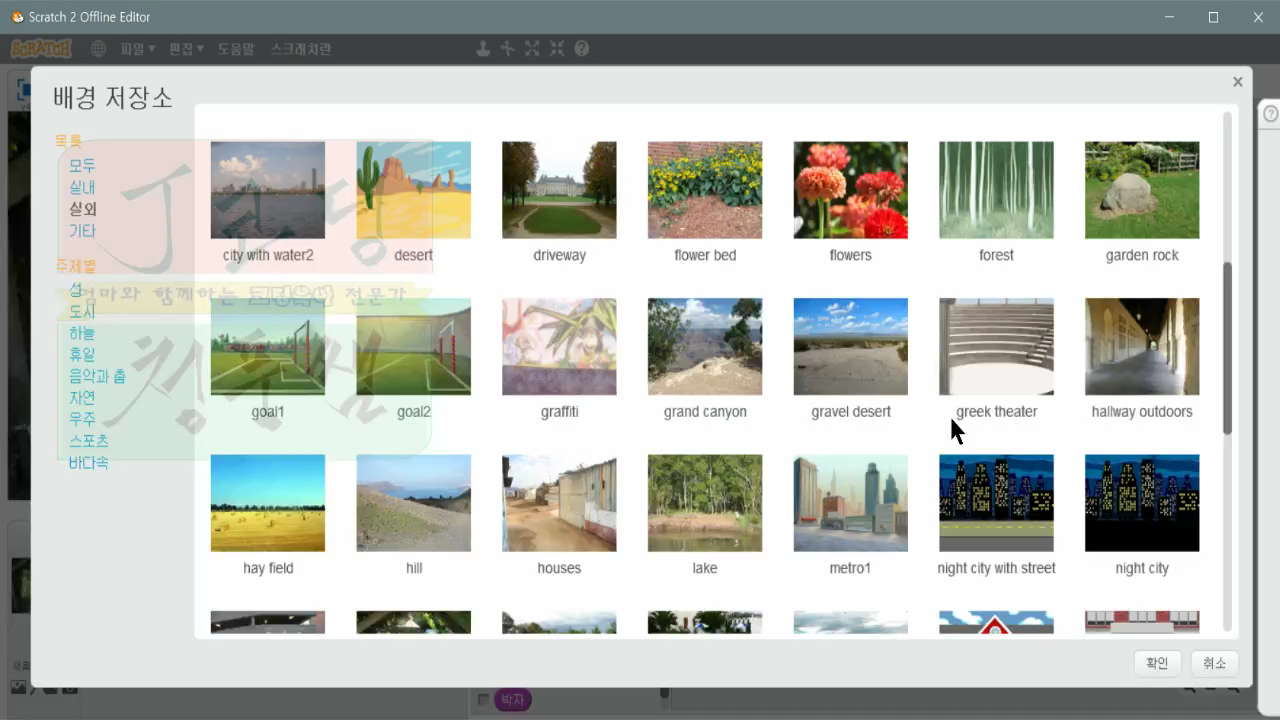Select the scissors delete tool
1280x720 pixels.
[508, 48]
